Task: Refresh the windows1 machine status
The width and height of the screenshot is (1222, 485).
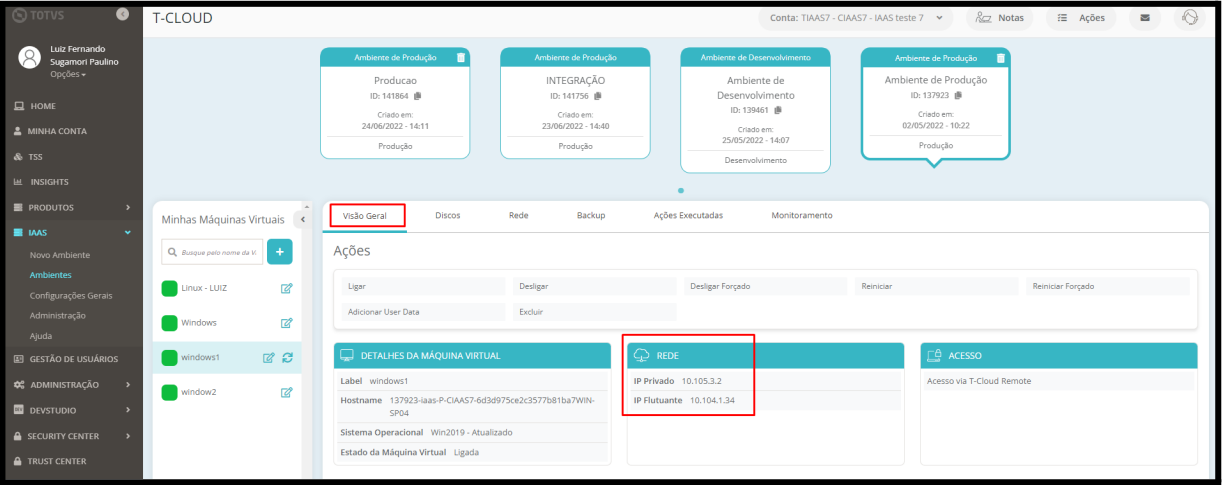Action: coord(287,357)
